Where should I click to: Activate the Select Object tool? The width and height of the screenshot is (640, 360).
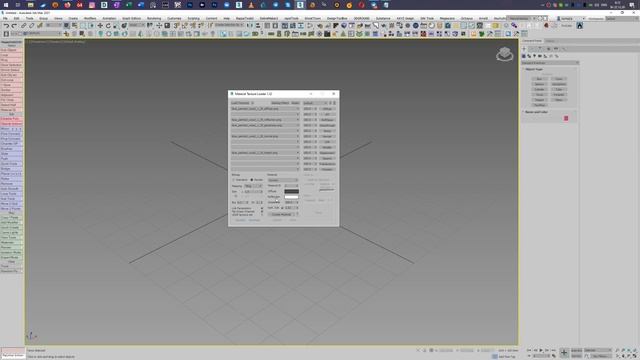66,25
